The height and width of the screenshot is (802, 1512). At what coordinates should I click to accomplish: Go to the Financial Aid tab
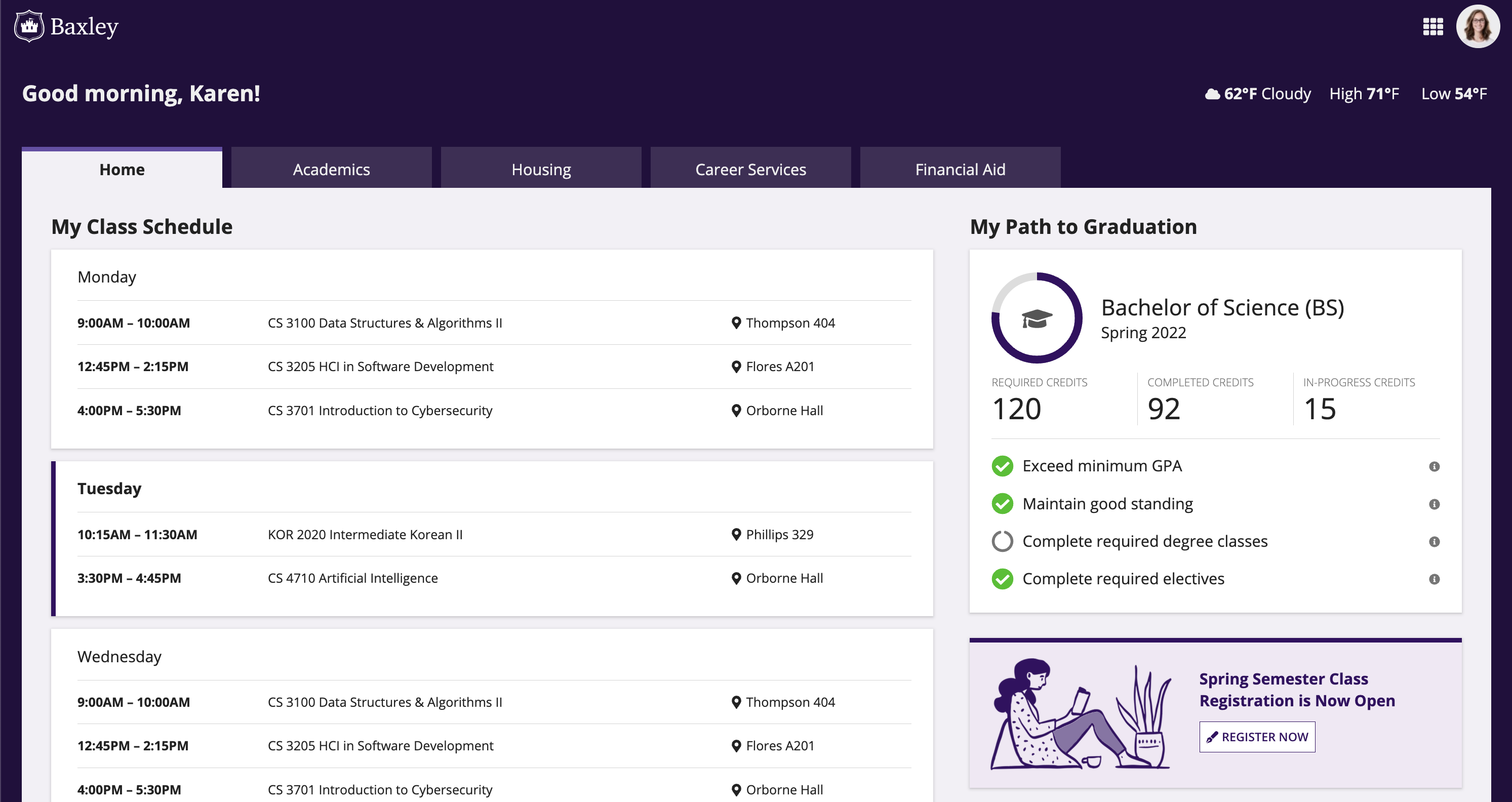pyautogui.click(x=960, y=169)
